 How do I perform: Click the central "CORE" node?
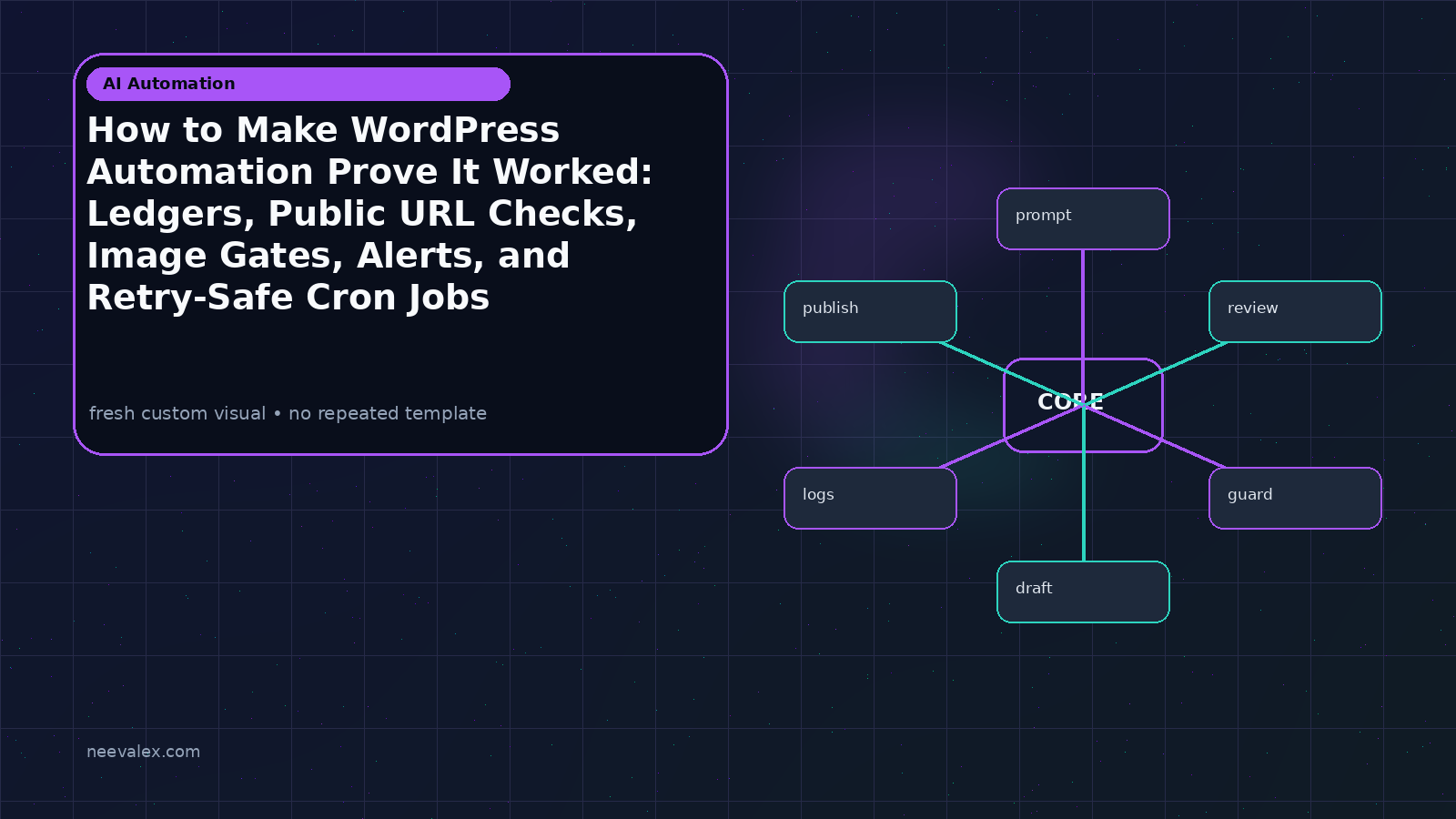point(1083,405)
